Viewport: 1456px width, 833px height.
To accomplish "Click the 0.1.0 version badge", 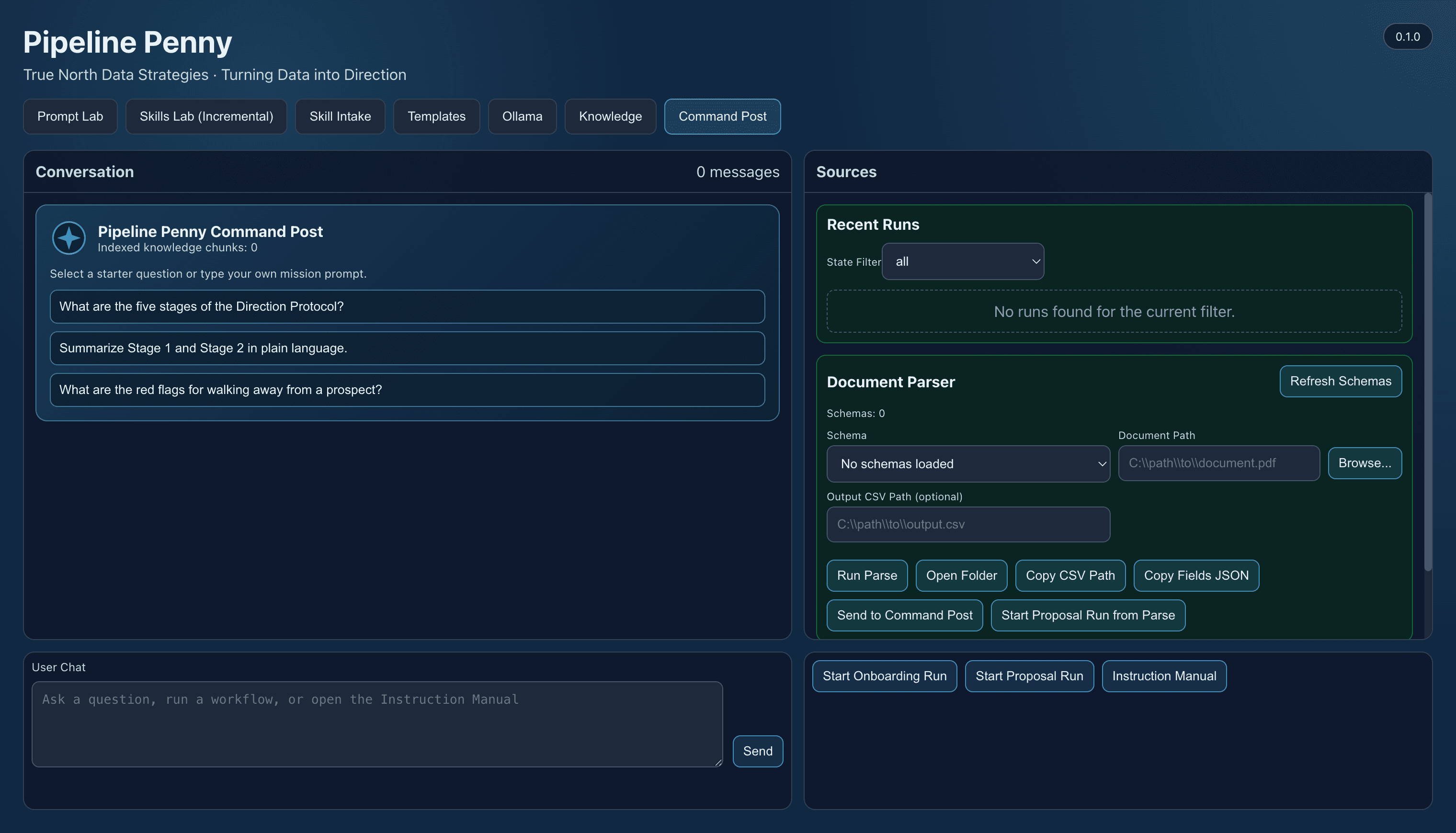I will 1407,36.
